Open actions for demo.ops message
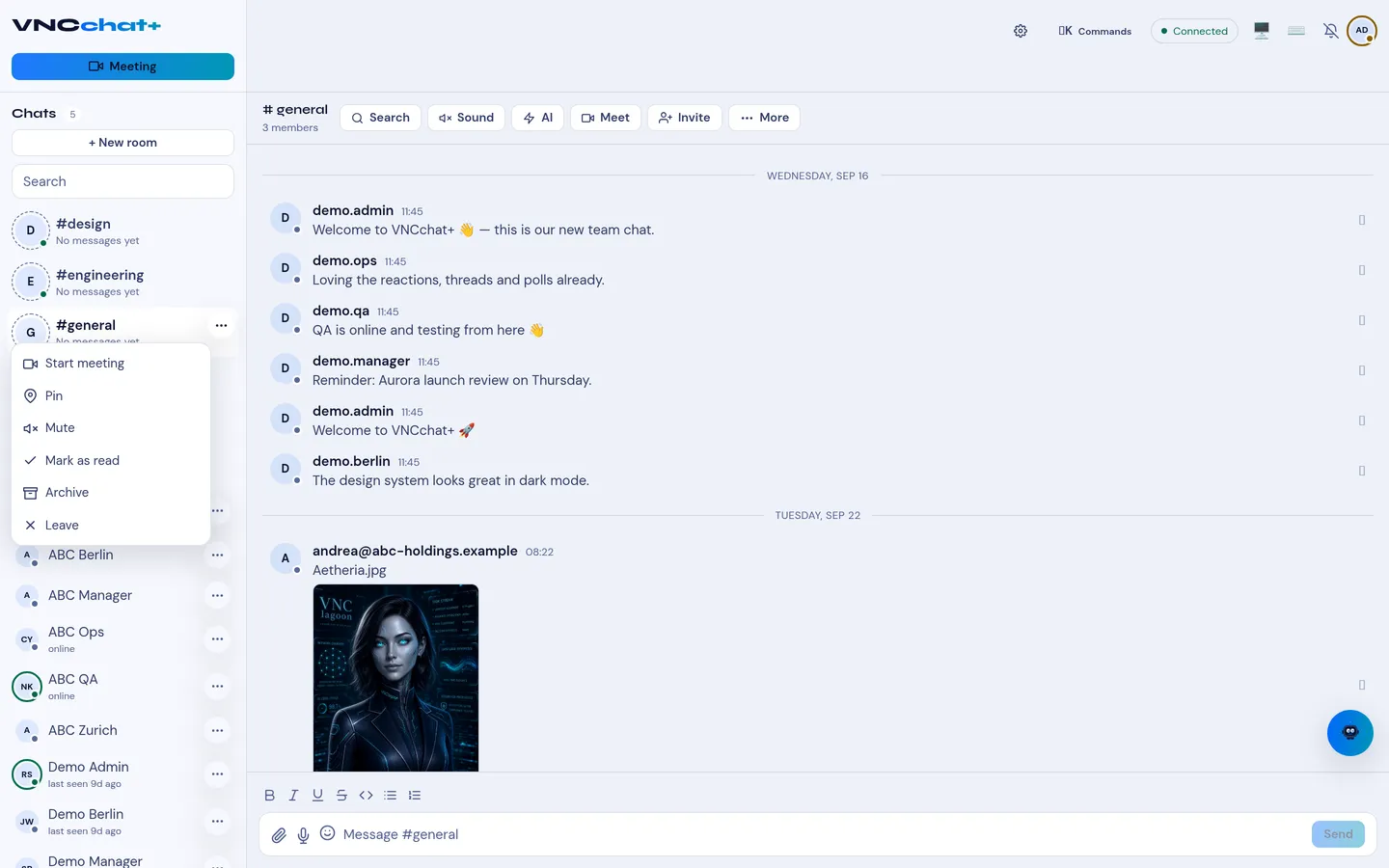The image size is (1389, 868). [1362, 271]
